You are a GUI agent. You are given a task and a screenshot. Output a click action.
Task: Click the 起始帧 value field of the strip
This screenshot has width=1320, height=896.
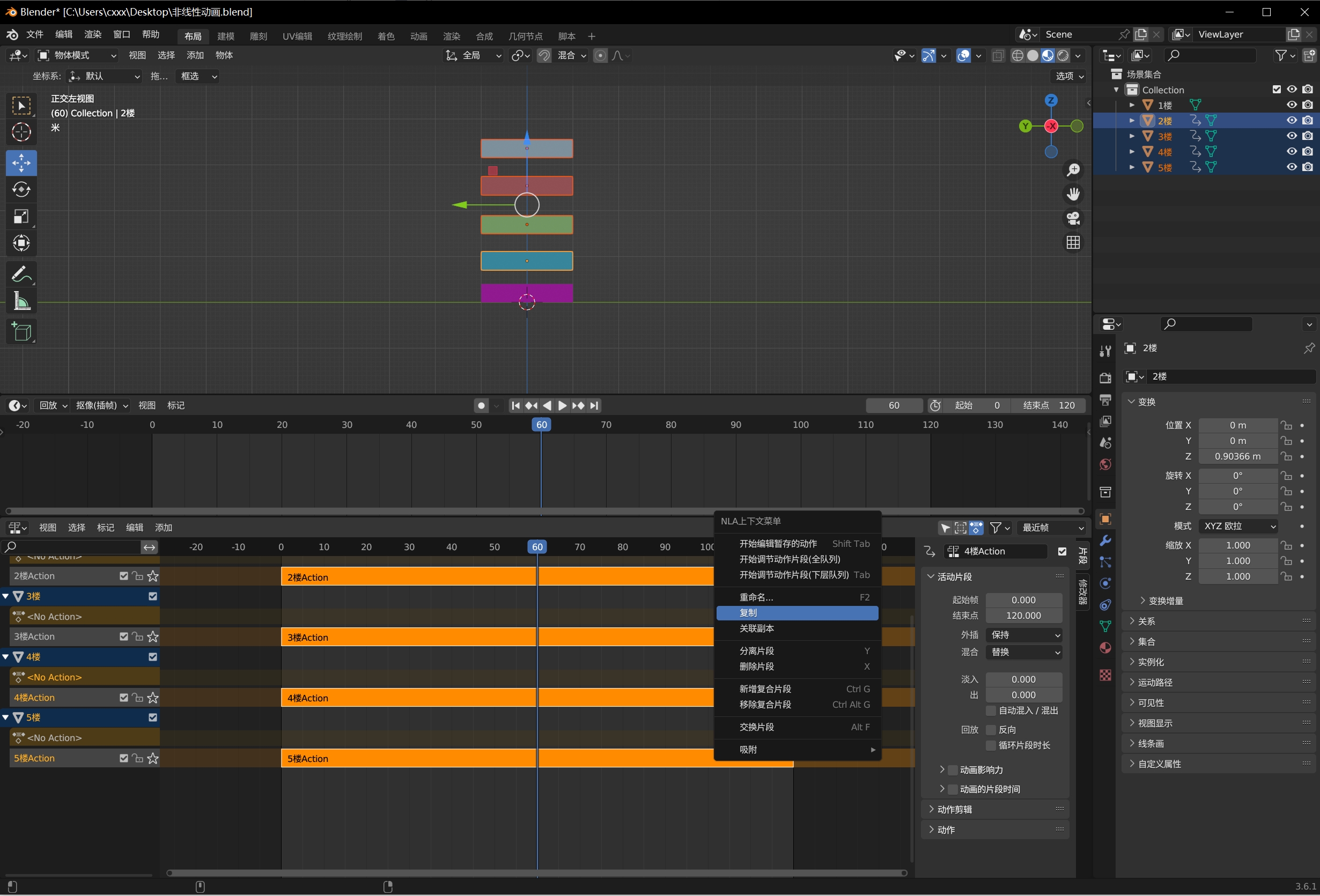pyautogui.click(x=1023, y=599)
